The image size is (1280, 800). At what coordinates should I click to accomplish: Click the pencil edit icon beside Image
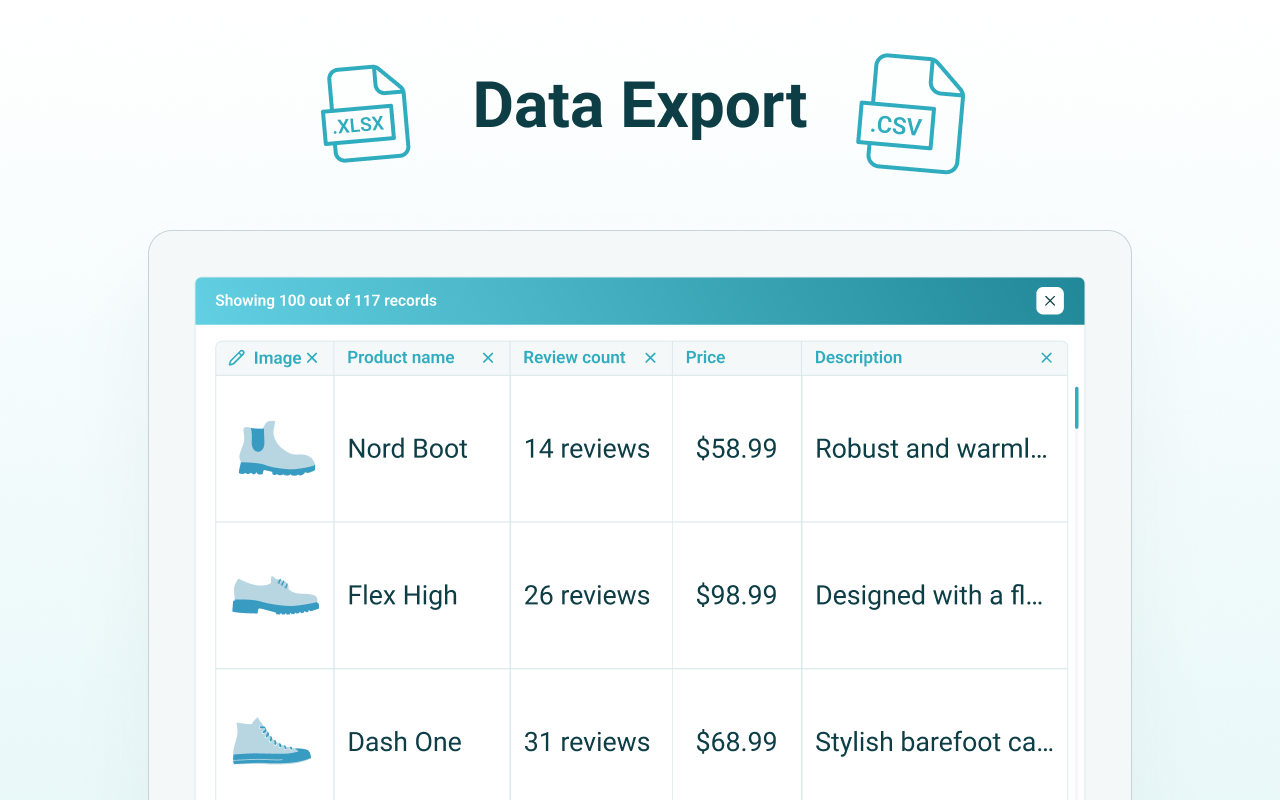(237, 358)
